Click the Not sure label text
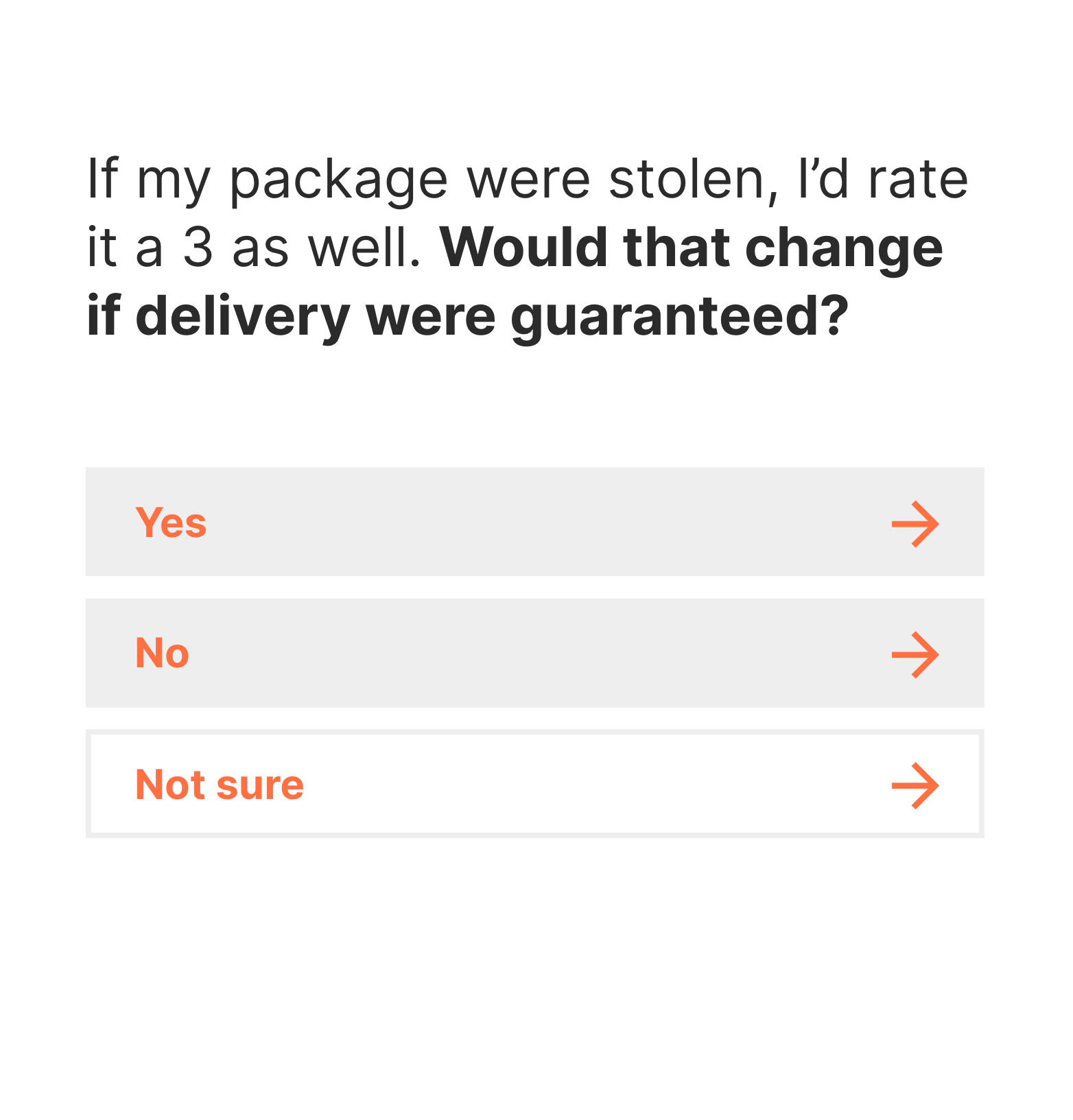Viewport: 1073px width, 1120px height. tap(218, 785)
